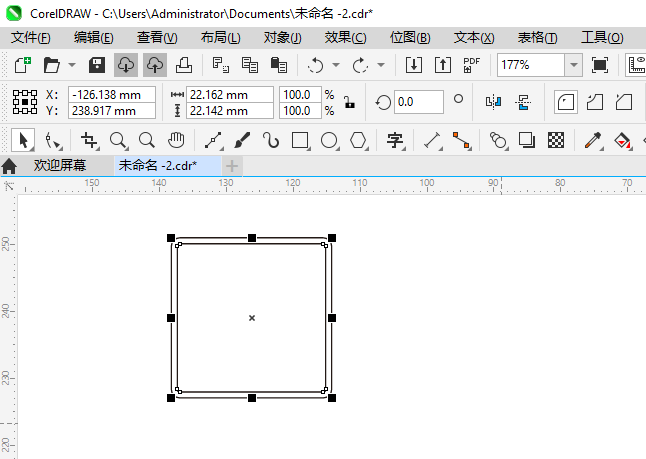
Task: Toggle rulers with the ruler icon
Action: click(x=637, y=65)
